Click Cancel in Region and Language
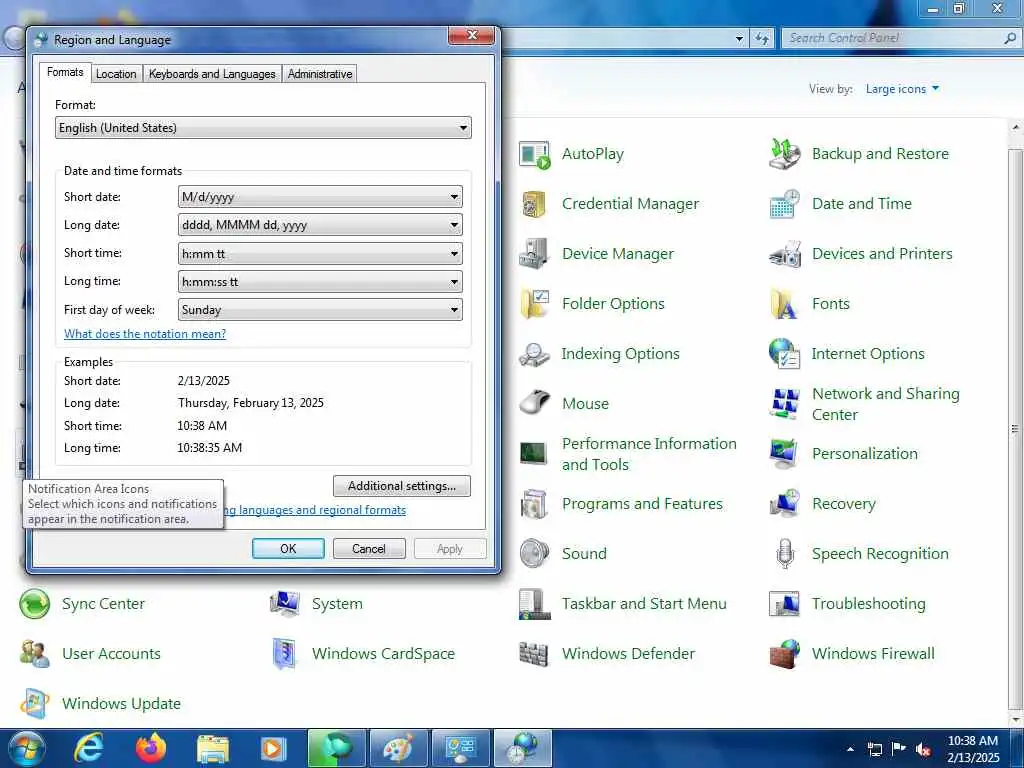 pos(369,549)
